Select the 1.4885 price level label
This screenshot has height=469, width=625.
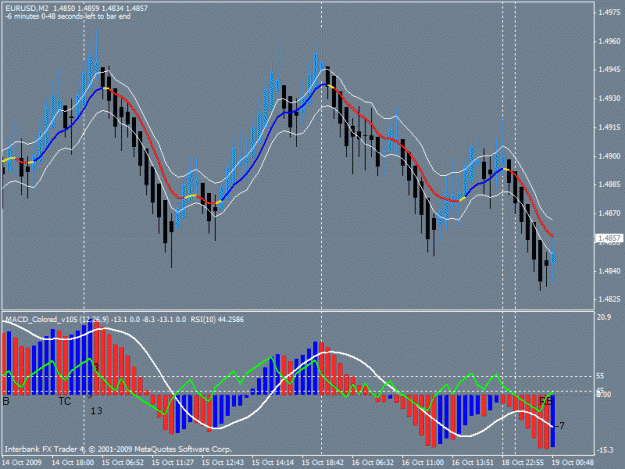point(609,184)
